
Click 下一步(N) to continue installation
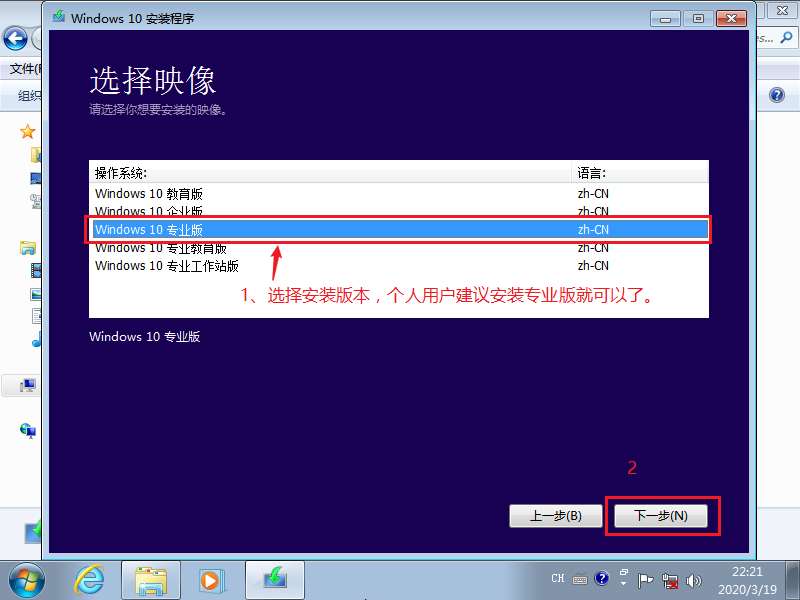coord(662,516)
